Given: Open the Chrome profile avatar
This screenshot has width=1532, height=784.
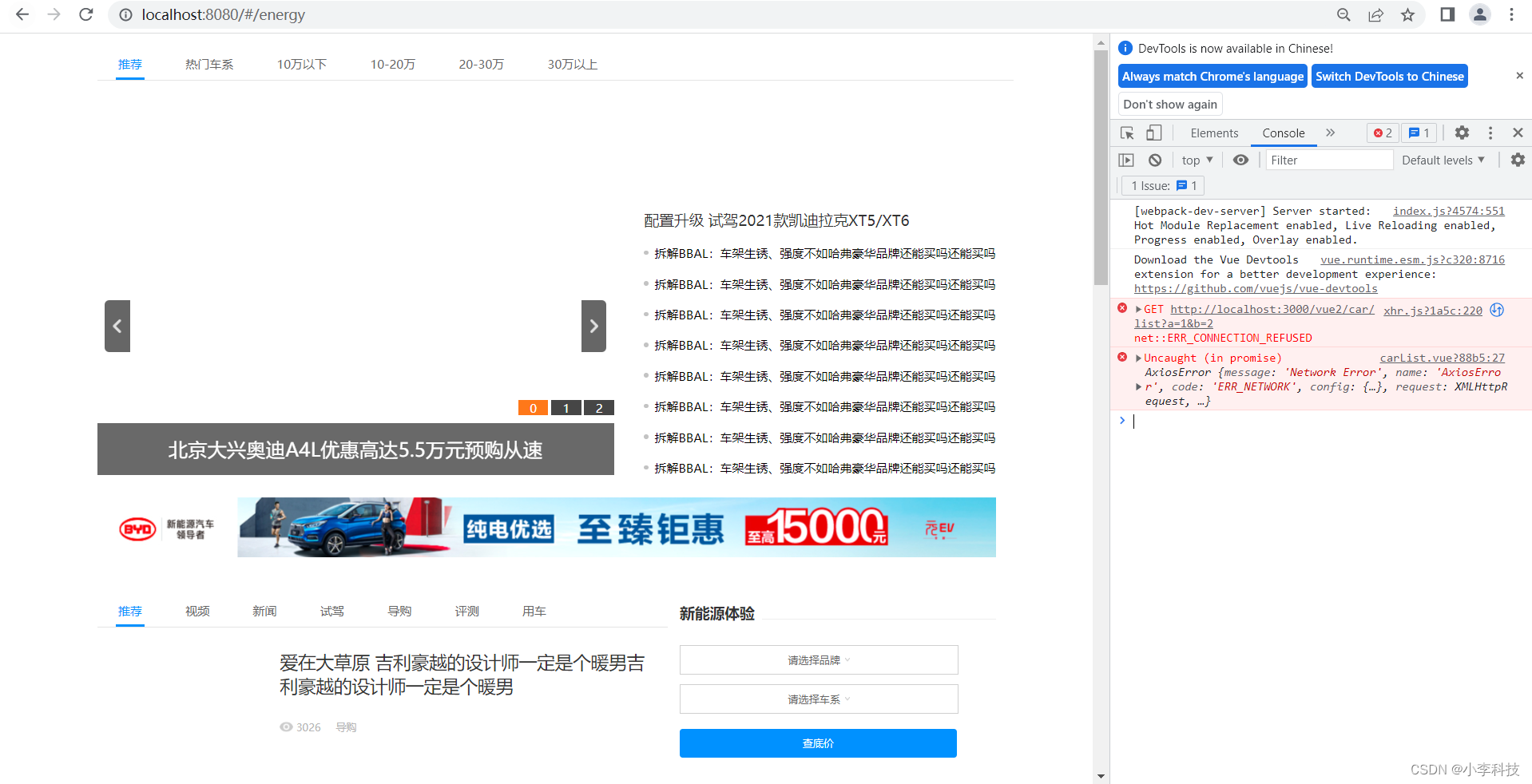Looking at the screenshot, I should point(1480,14).
